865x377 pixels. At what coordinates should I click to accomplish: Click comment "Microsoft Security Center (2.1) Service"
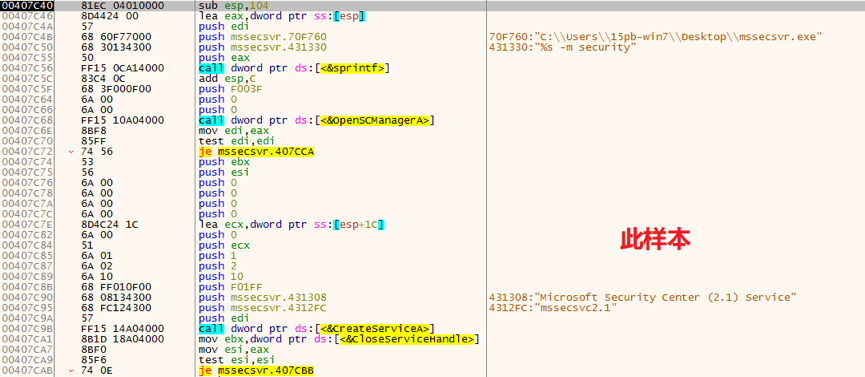tap(643, 298)
